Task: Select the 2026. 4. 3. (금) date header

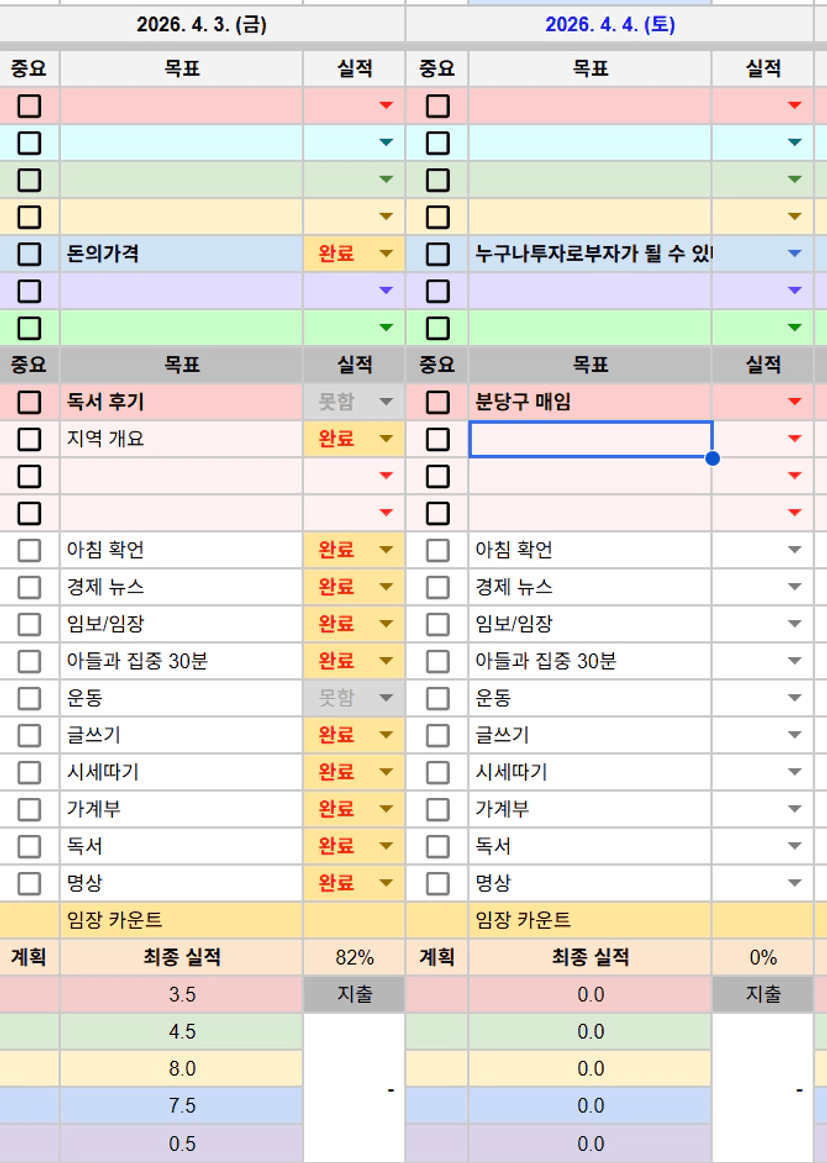Action: coord(202,25)
